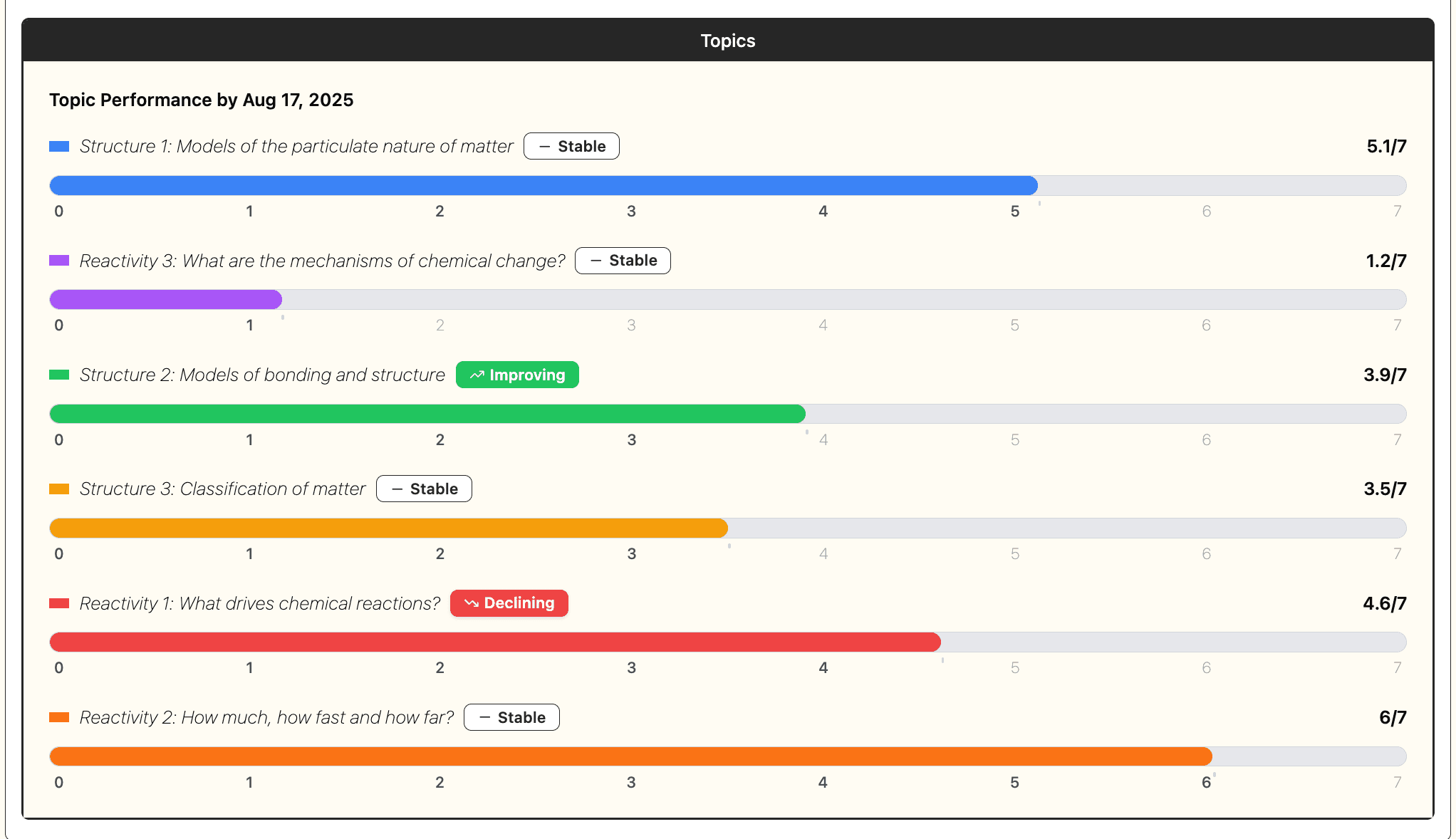Expand details for Reactivity 3 mechanisms topic
1456x839 pixels.
coord(322,261)
